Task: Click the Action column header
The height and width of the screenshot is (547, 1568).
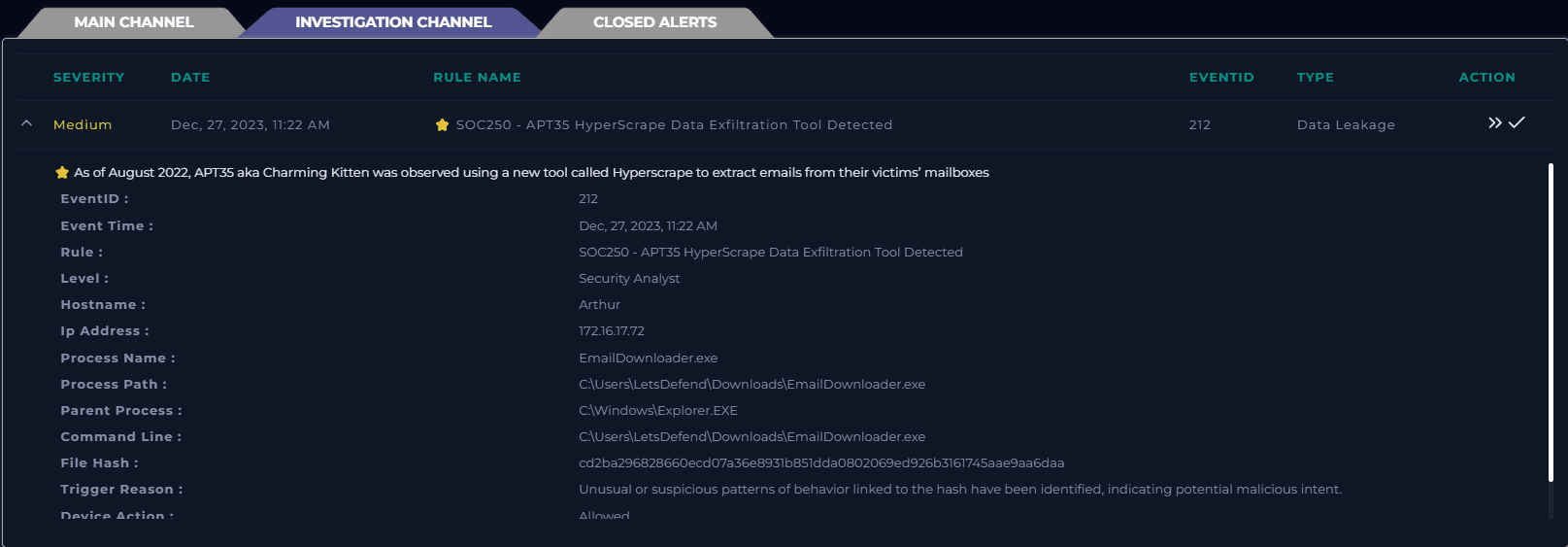Action: point(1486,77)
